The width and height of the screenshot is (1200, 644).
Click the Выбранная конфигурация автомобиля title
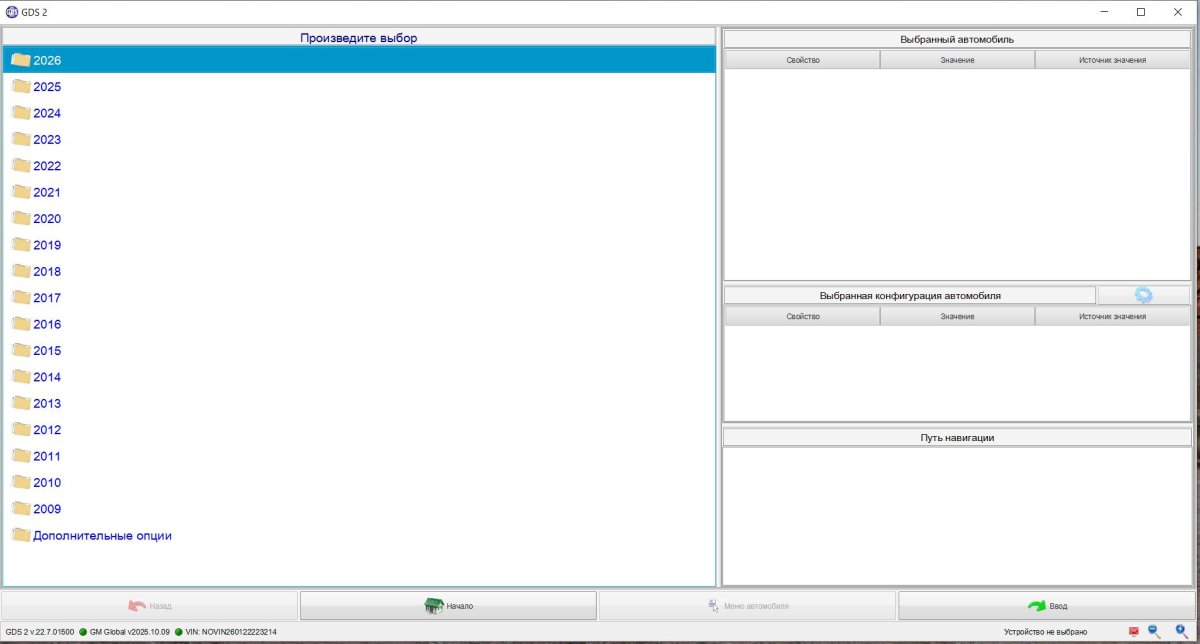pos(910,296)
